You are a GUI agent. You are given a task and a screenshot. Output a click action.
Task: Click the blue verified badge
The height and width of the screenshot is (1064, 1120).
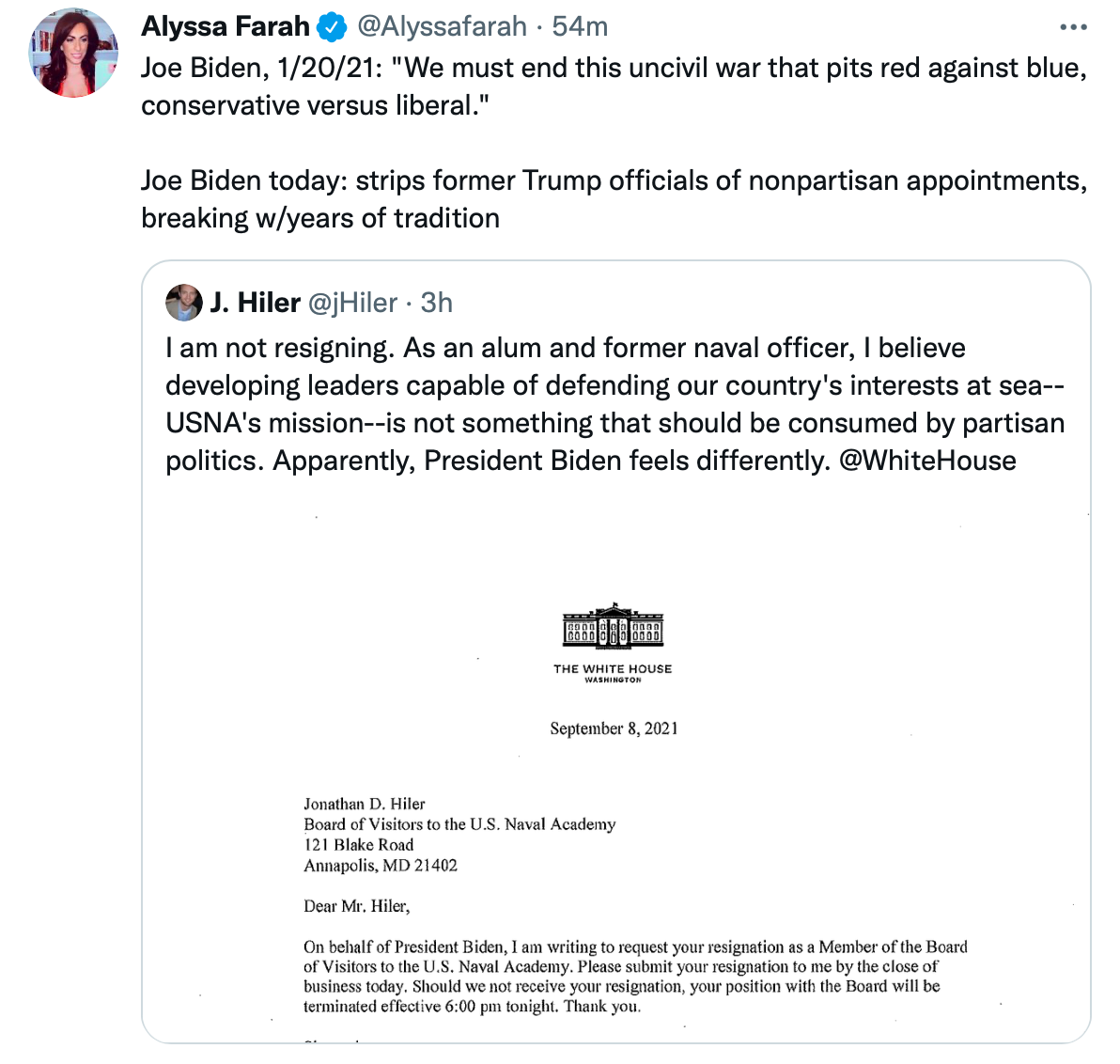(x=331, y=27)
